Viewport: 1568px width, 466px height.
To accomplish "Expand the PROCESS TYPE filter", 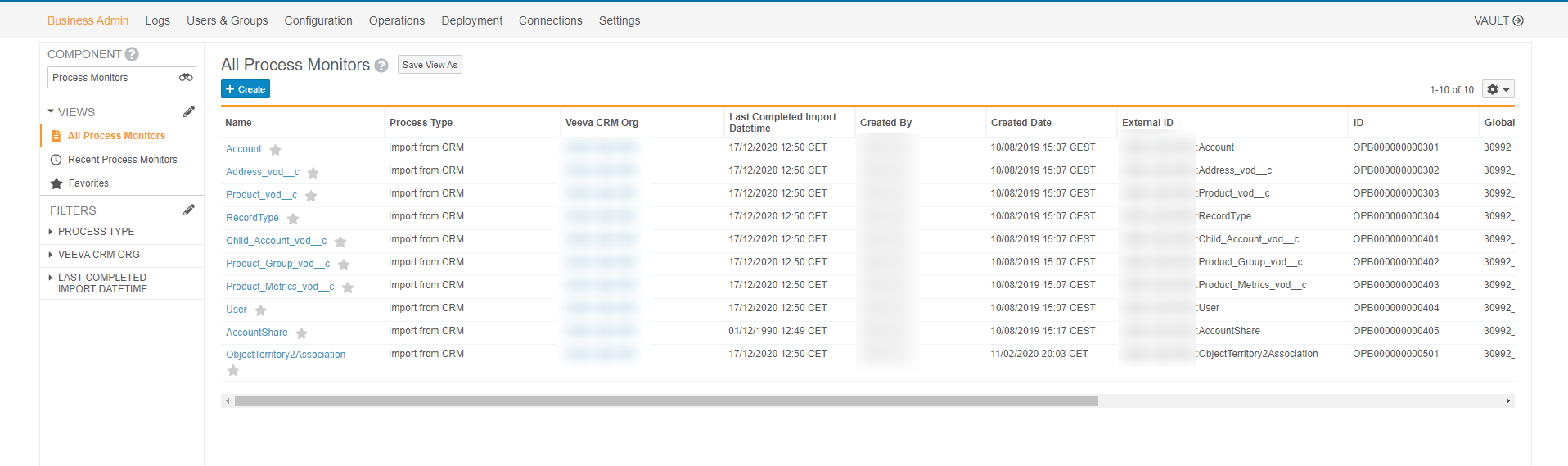I will point(96,232).
